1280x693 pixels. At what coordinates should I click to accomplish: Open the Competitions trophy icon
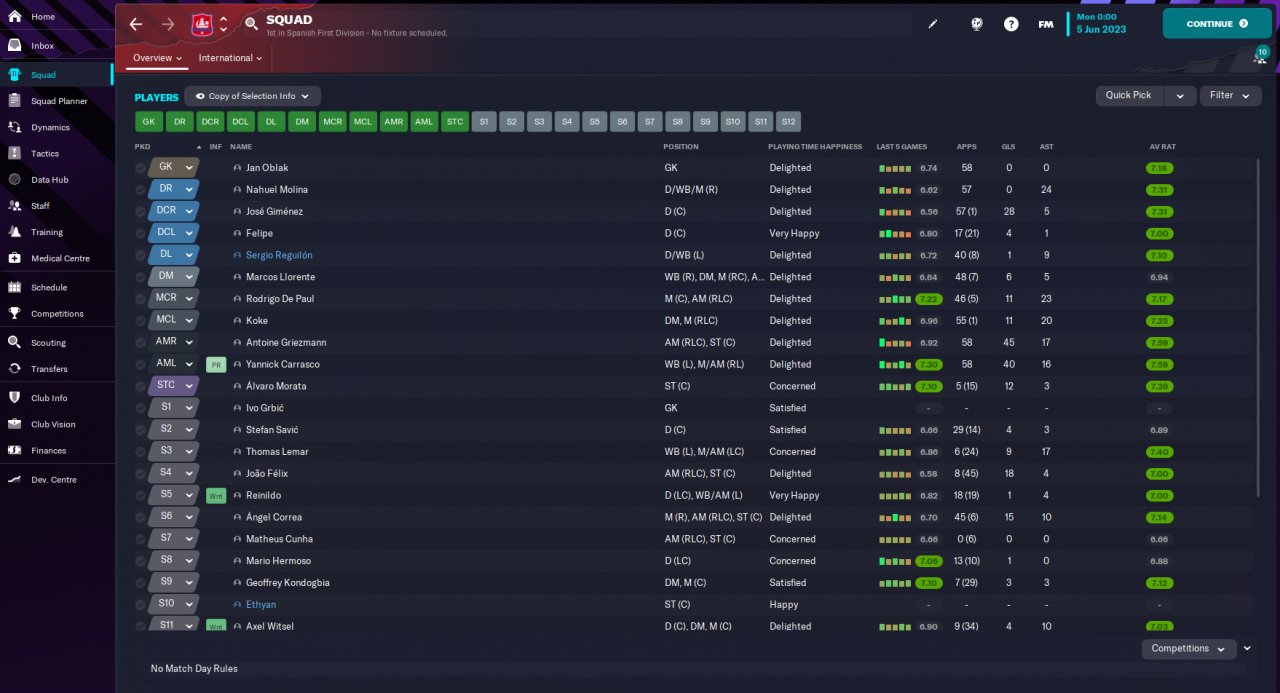click(x=15, y=313)
